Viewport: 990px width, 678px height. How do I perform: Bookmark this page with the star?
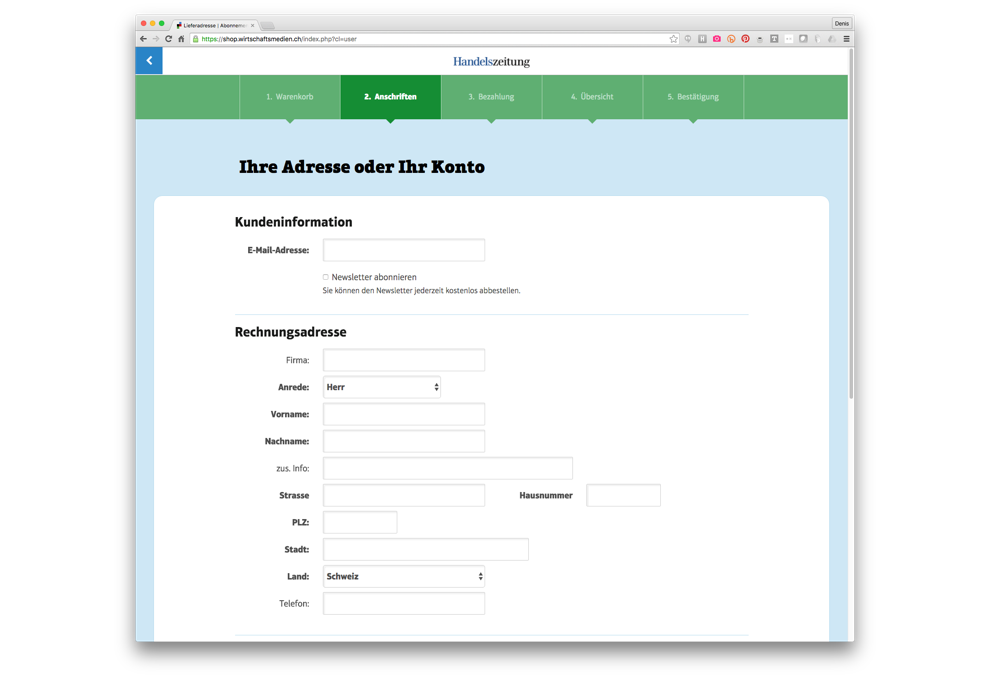674,39
